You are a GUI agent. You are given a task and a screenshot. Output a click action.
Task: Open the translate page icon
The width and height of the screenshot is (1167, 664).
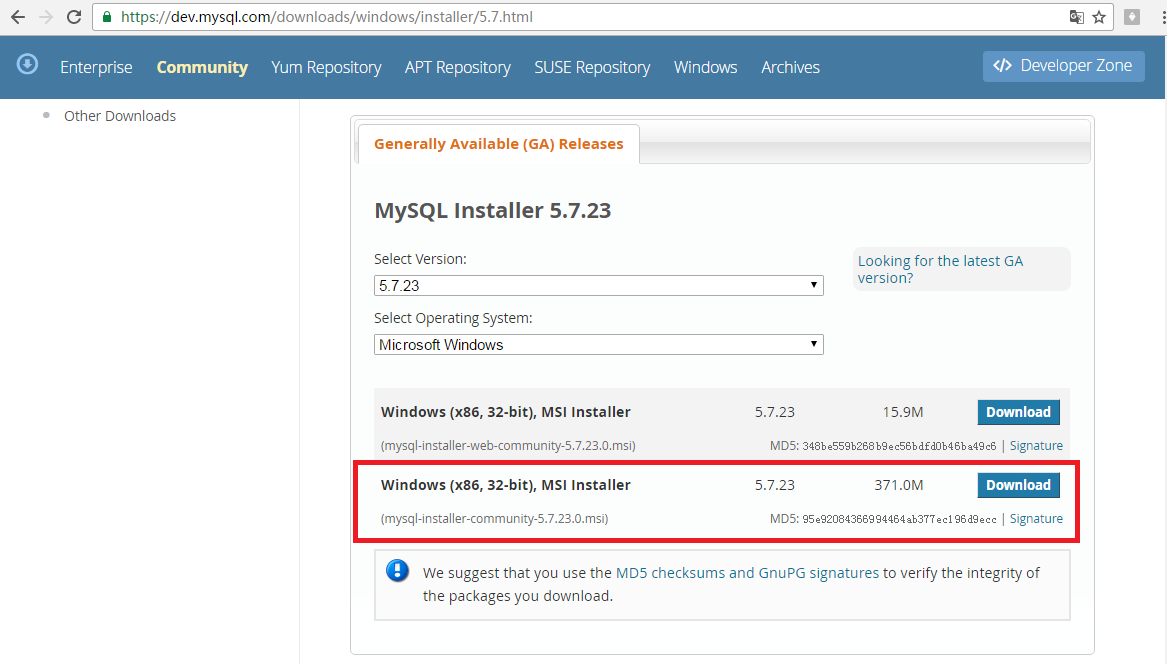1076,16
